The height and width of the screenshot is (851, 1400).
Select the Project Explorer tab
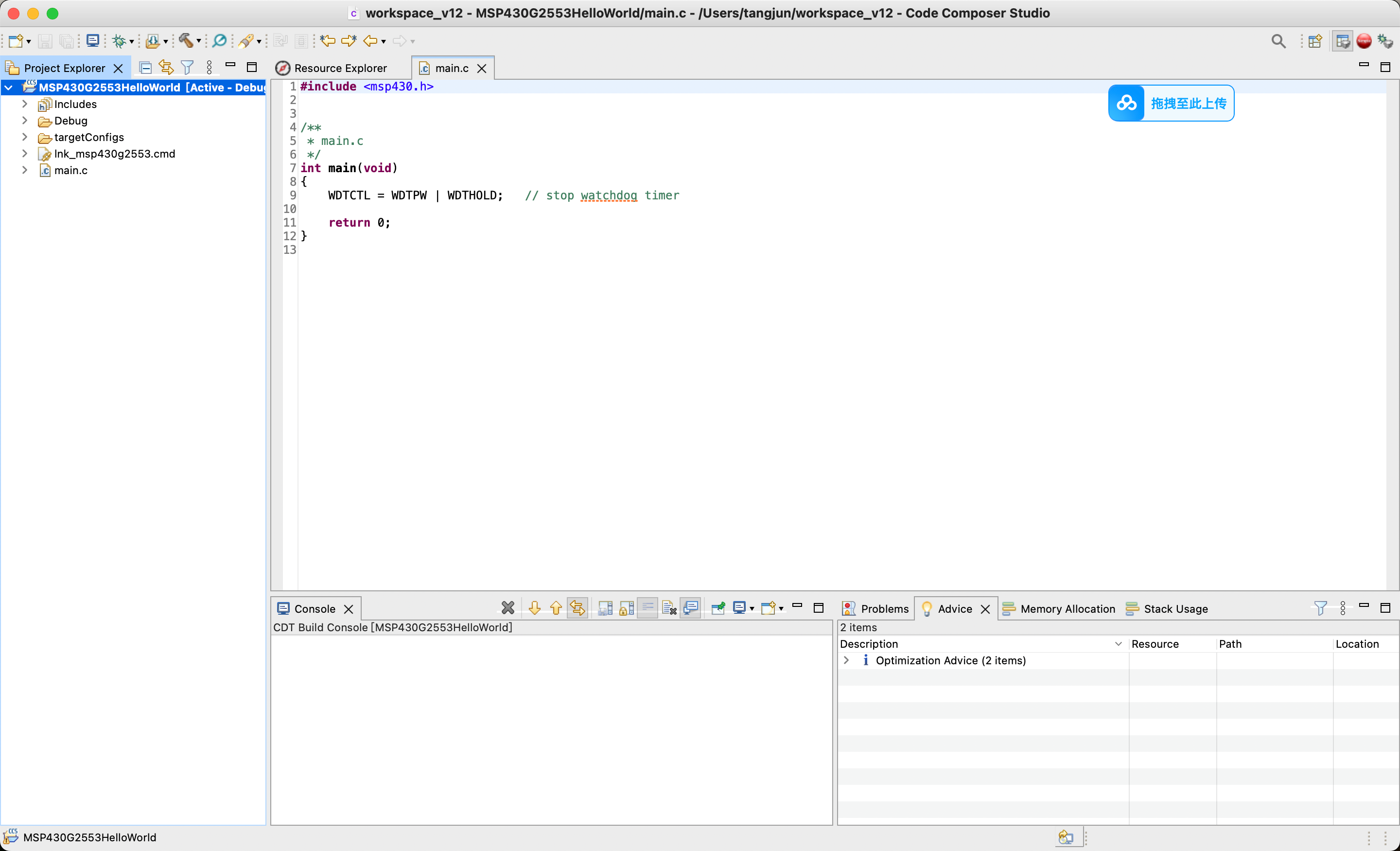[64, 68]
